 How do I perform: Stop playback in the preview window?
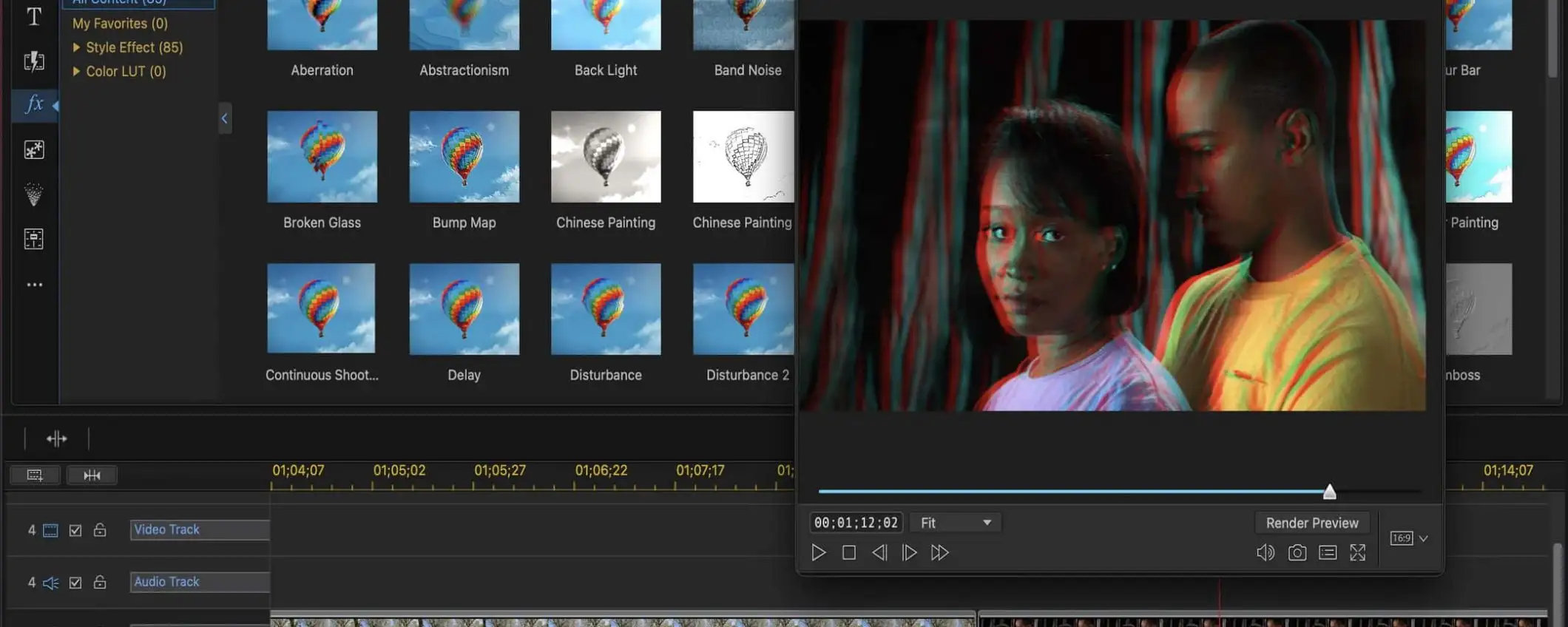tap(849, 552)
